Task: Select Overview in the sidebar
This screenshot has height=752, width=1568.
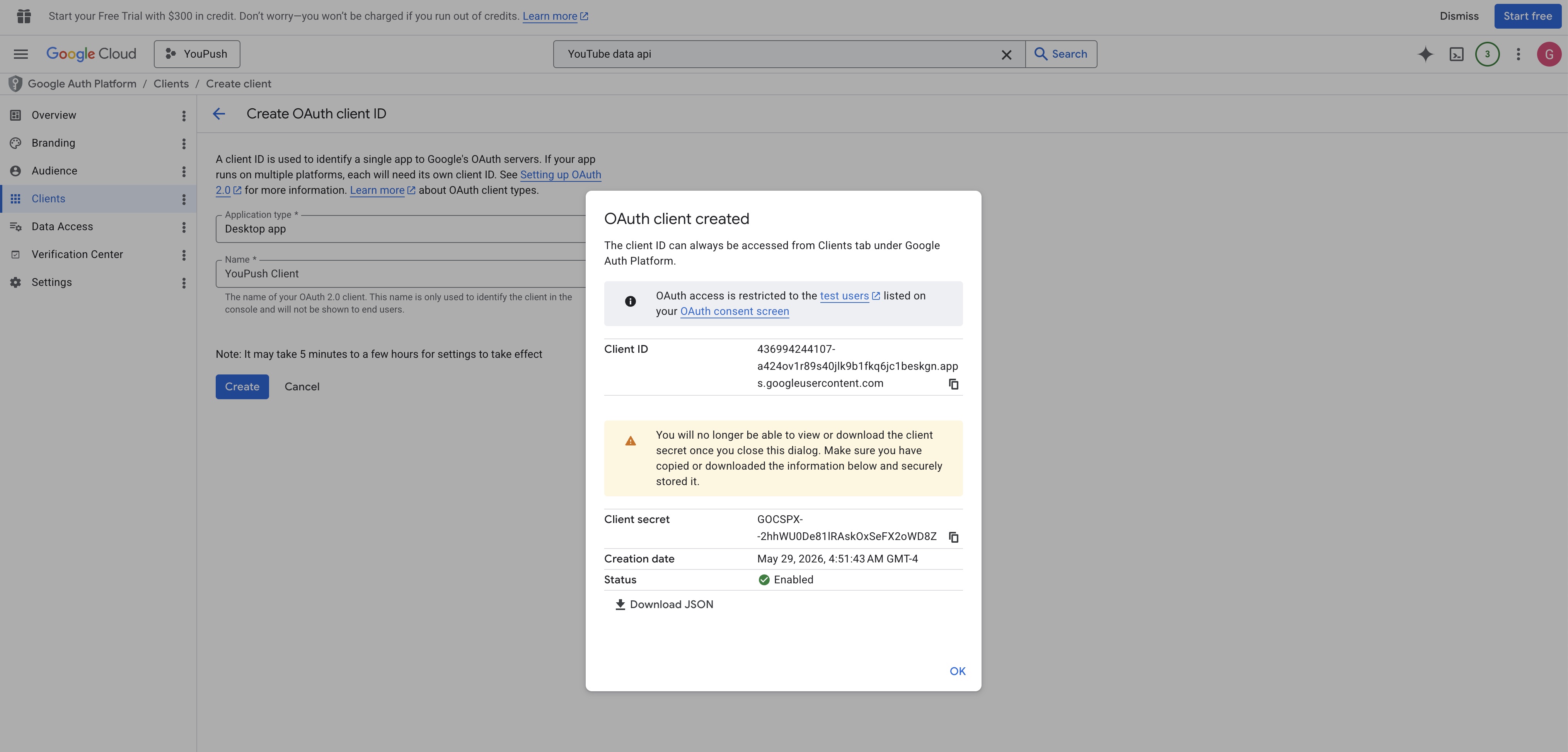Action: 54,115
